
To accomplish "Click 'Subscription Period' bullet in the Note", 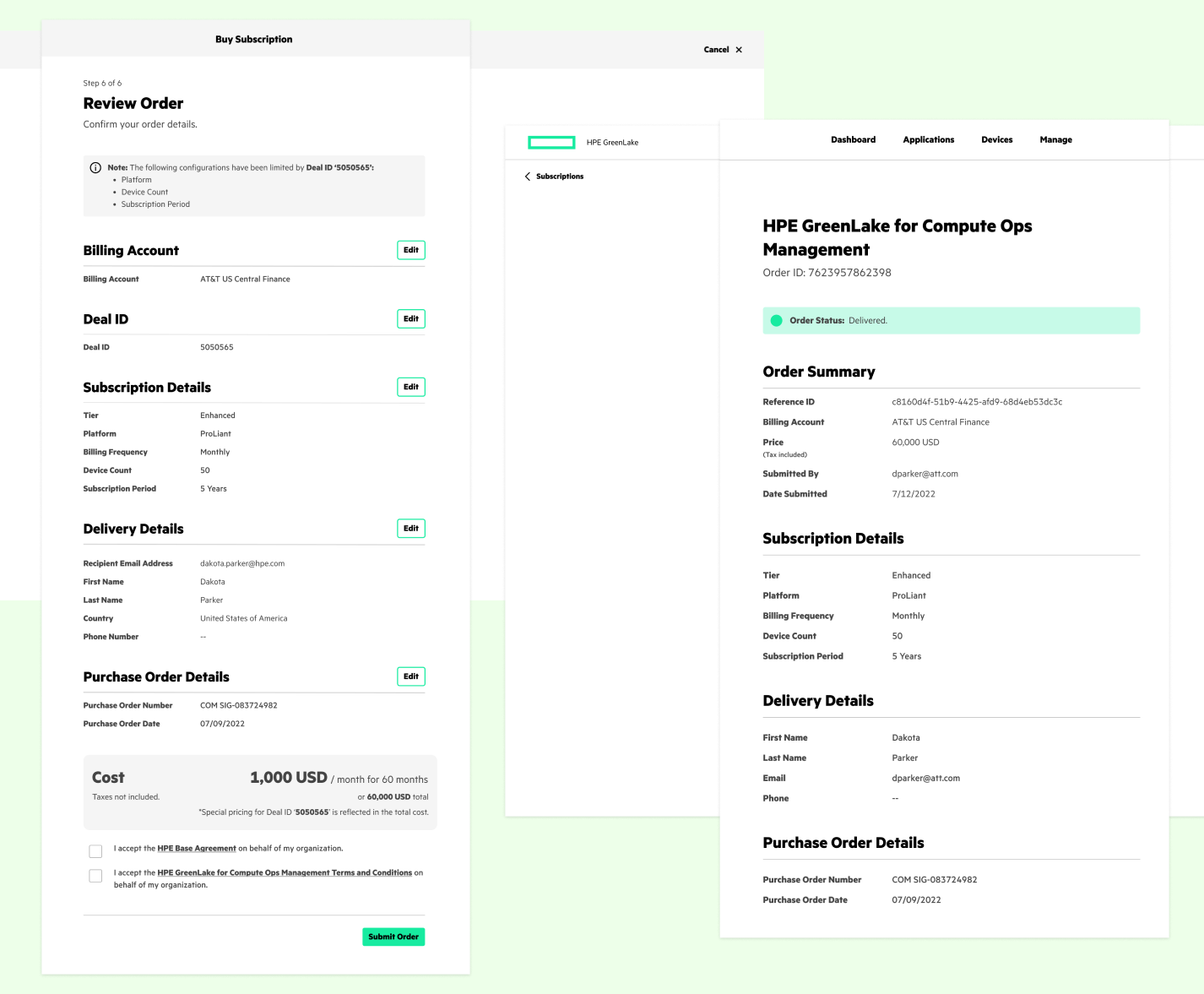I will pyautogui.click(x=155, y=204).
